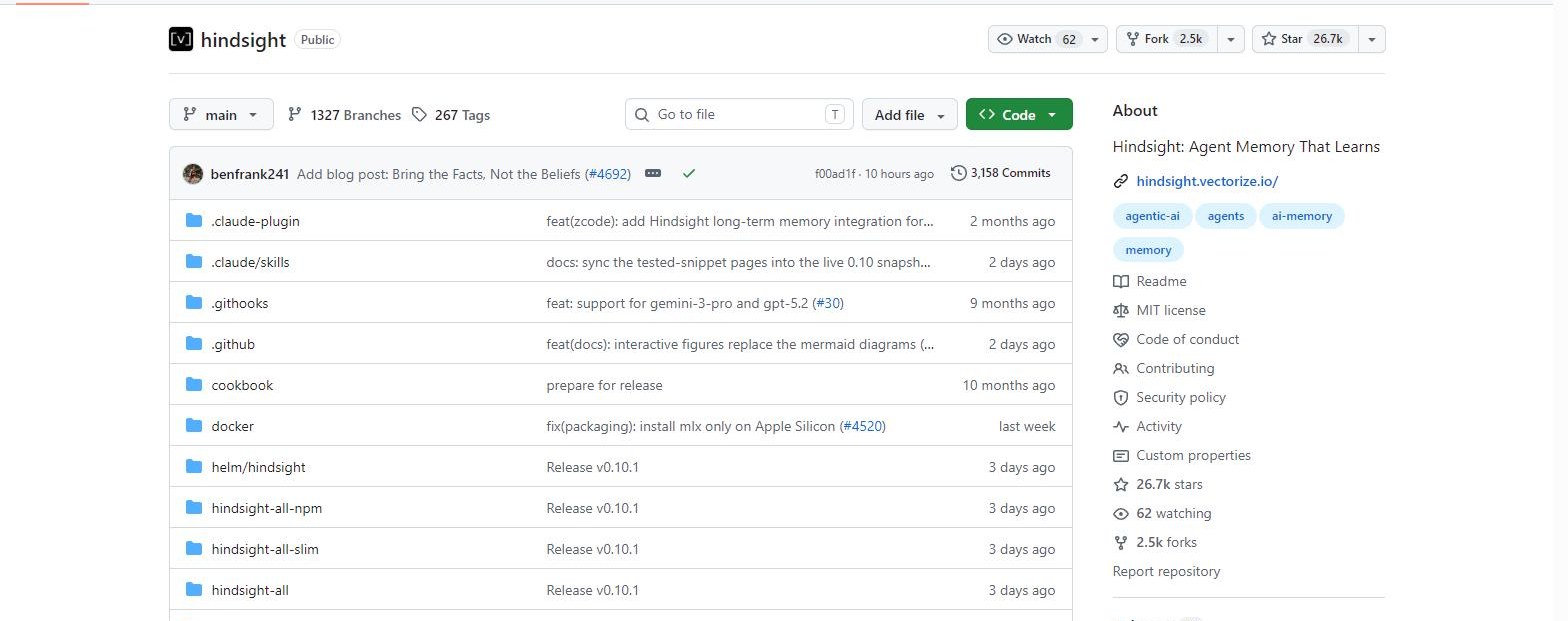Click the hindsight-all folder icon
This screenshot has height=621, width=1568.
pyautogui.click(x=194, y=590)
